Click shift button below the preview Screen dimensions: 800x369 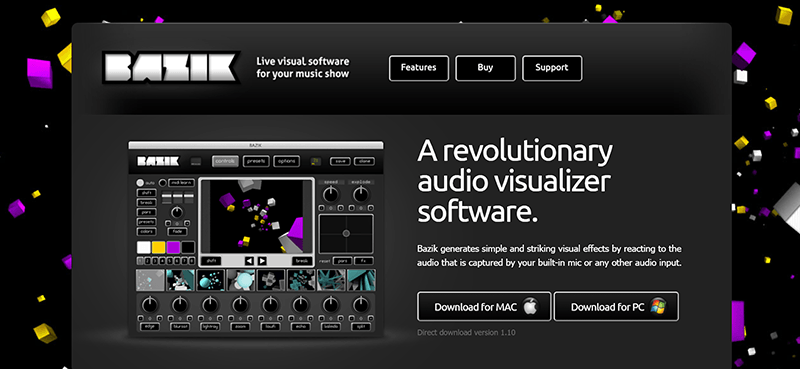click(x=211, y=261)
